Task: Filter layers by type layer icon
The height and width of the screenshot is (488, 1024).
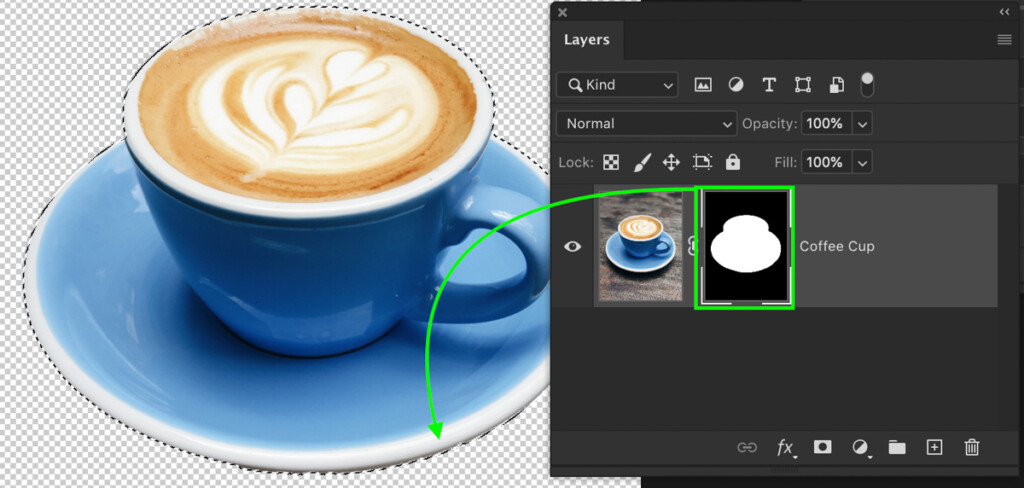Action: [769, 85]
